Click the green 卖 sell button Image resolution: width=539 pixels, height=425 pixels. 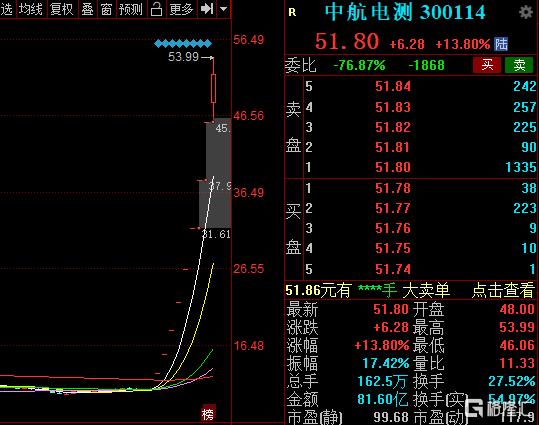pos(519,65)
